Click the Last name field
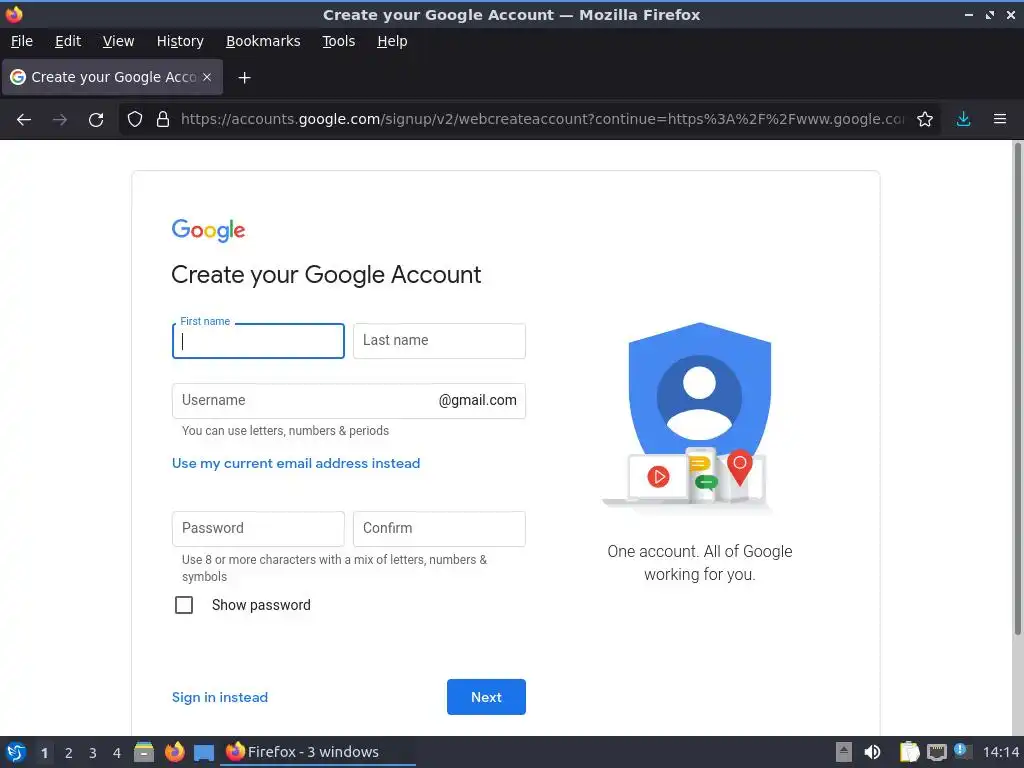This screenshot has width=1024, height=768. pyautogui.click(x=439, y=341)
